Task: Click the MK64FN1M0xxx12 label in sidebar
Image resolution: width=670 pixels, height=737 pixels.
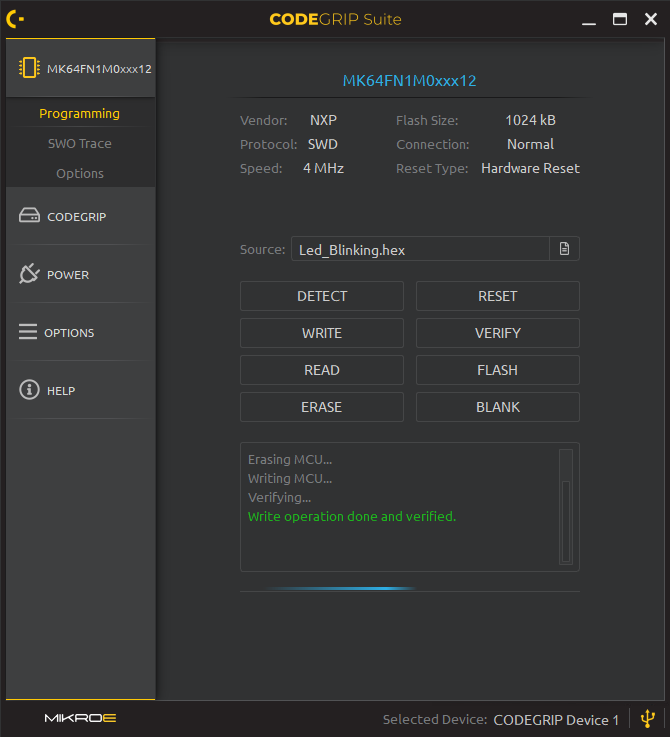Action: point(99,69)
